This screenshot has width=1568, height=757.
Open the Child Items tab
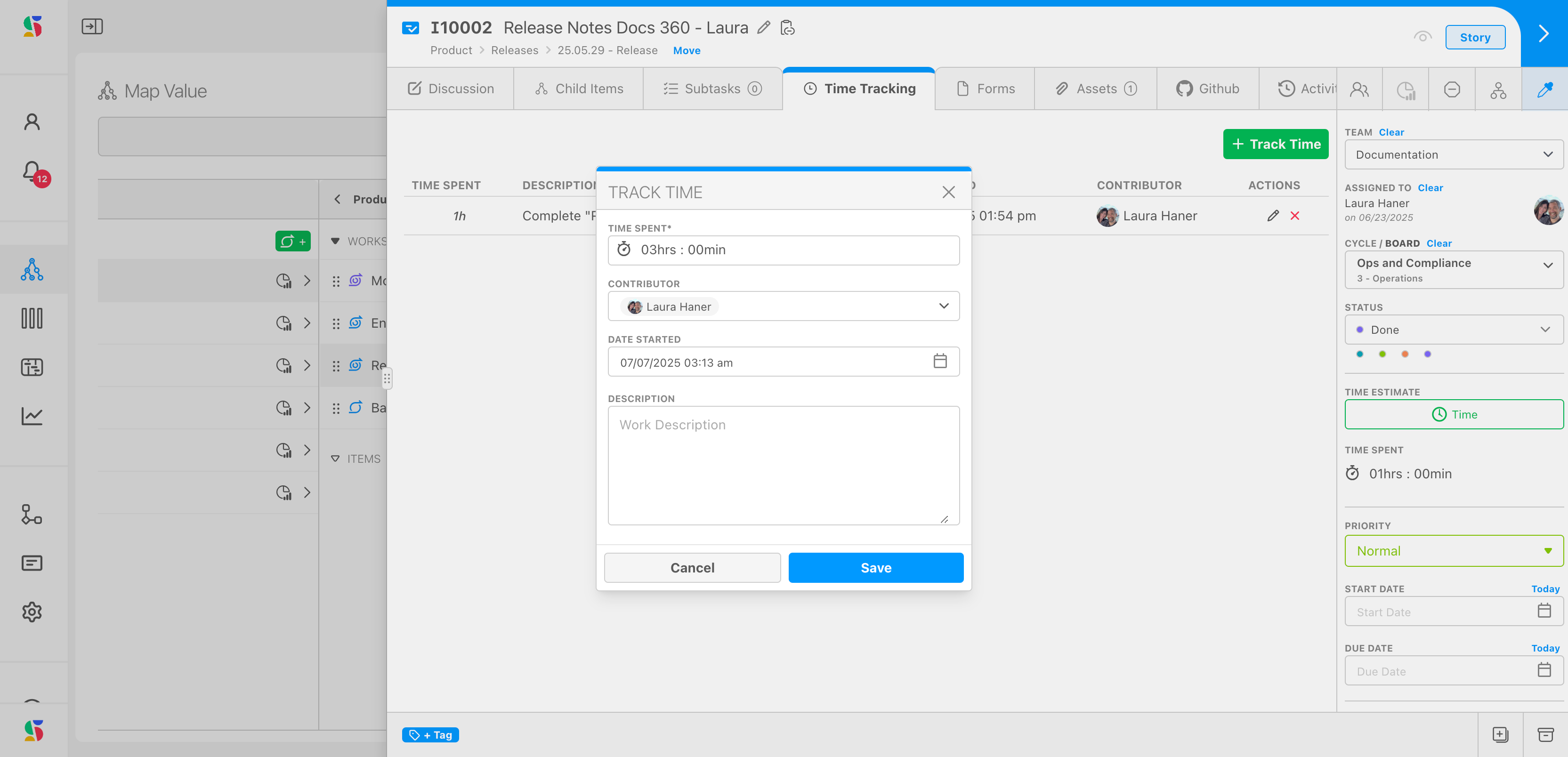579,89
